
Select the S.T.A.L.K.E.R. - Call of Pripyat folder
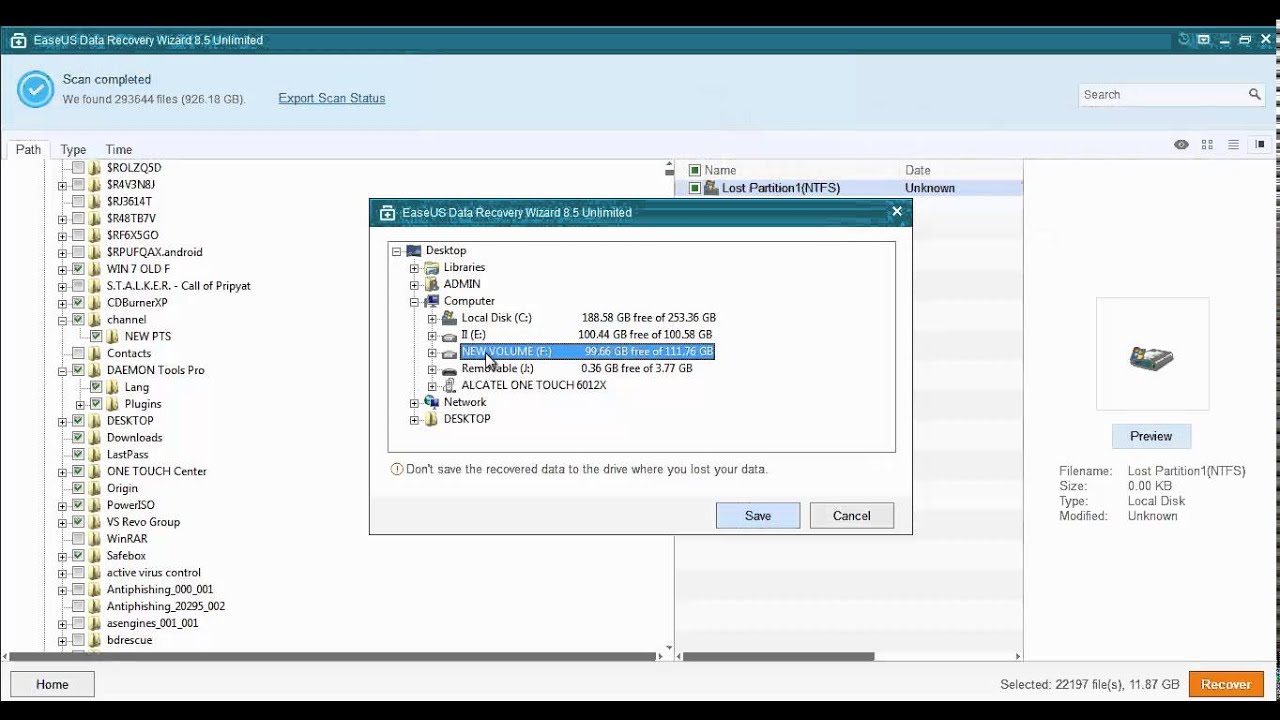(x=179, y=286)
